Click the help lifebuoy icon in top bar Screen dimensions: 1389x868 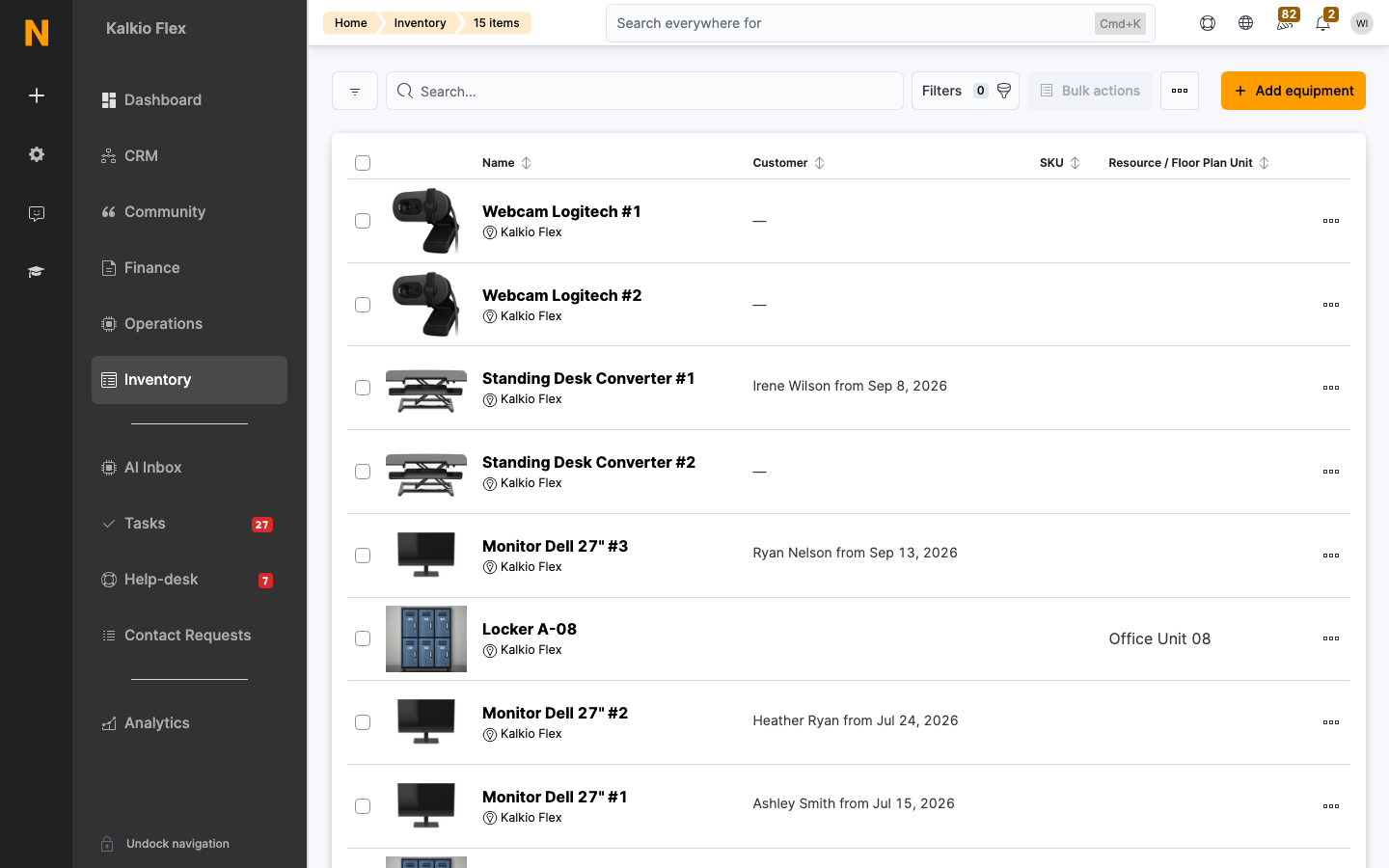[x=1208, y=23]
